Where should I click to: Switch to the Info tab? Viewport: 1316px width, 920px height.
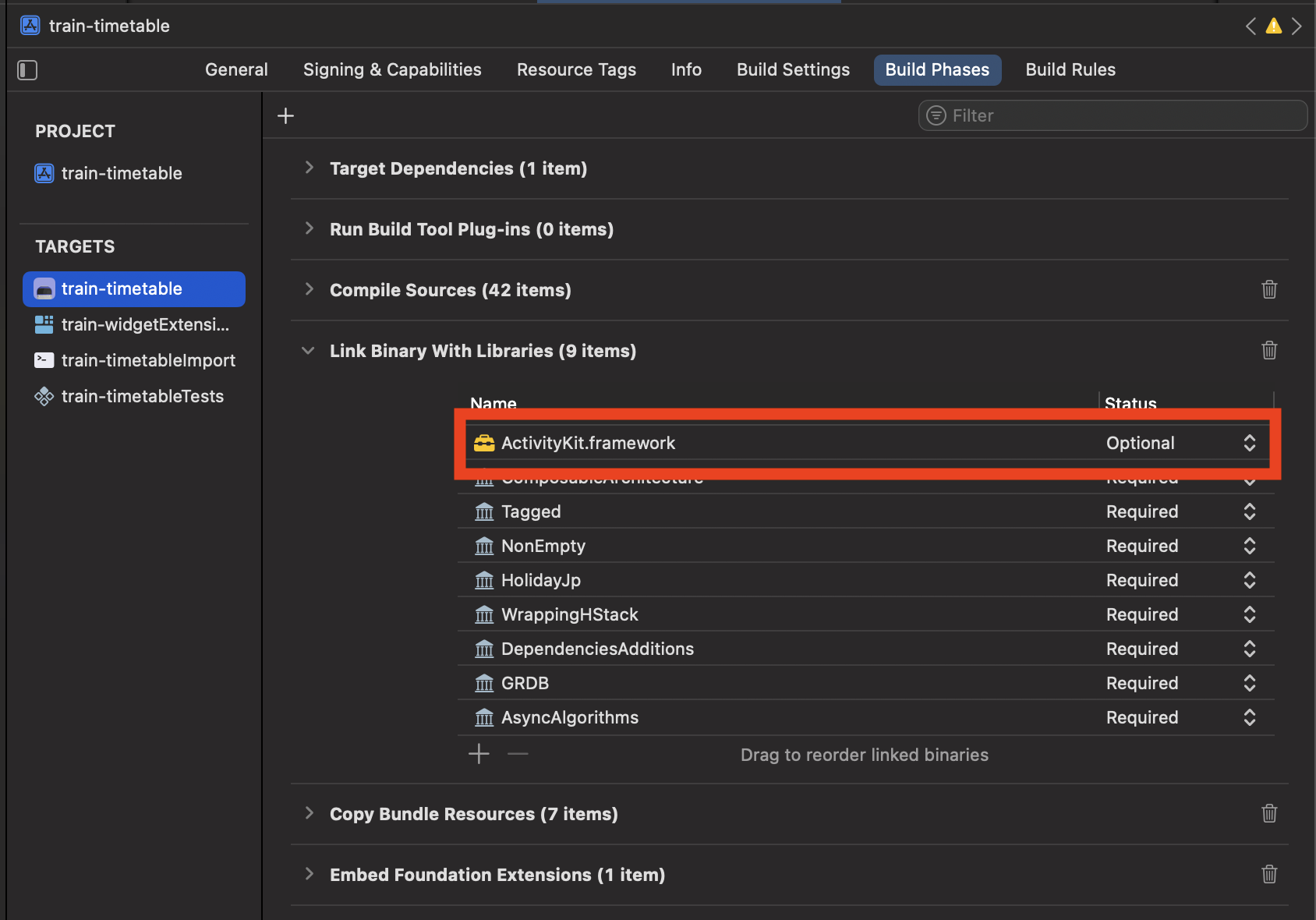tap(686, 69)
